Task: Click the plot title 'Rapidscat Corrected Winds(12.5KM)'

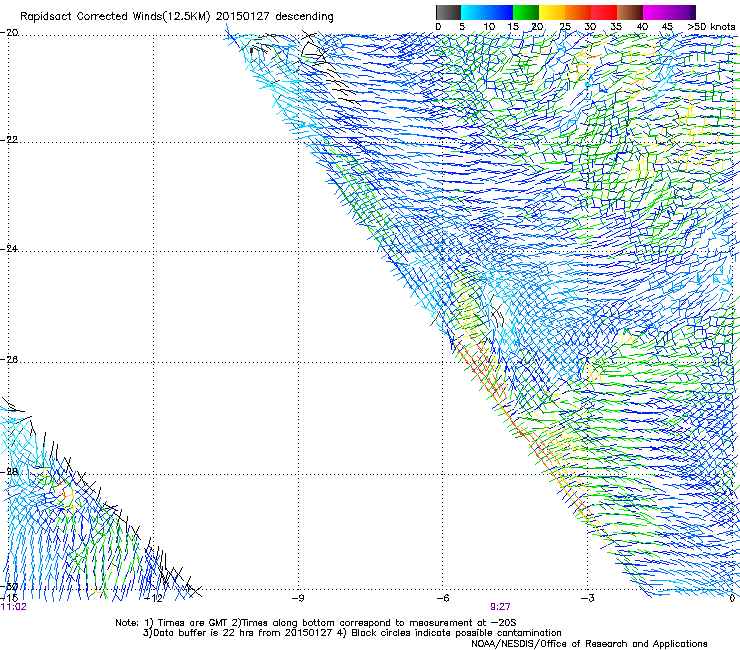Action: point(115,17)
